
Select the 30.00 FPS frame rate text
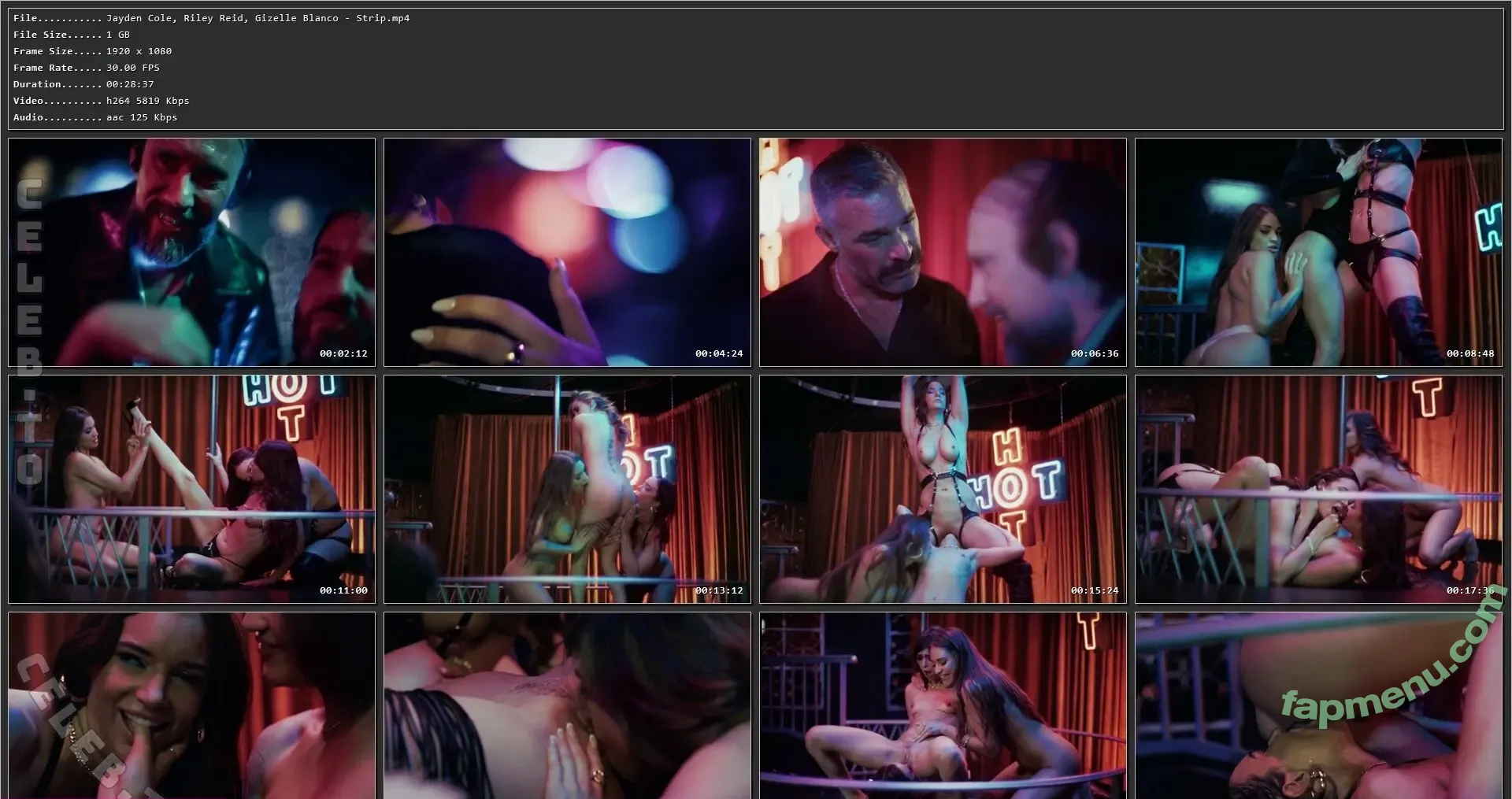tap(132, 68)
